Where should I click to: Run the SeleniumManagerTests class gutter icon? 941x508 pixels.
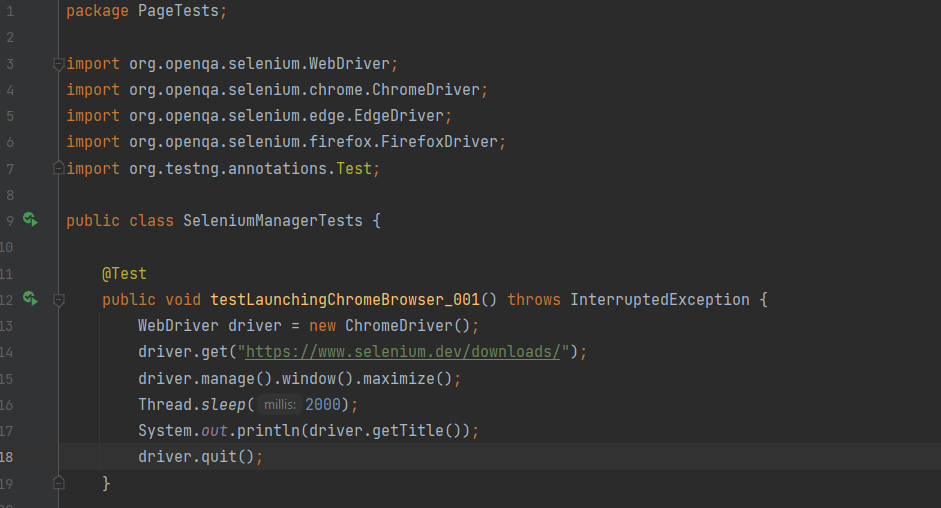coord(30,220)
